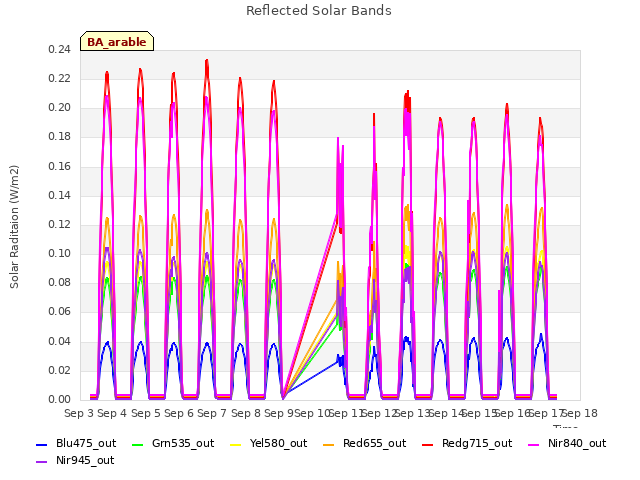Click the Sep 9 x-axis date label
Viewport: 640px width, 480px height.
tap(279, 413)
